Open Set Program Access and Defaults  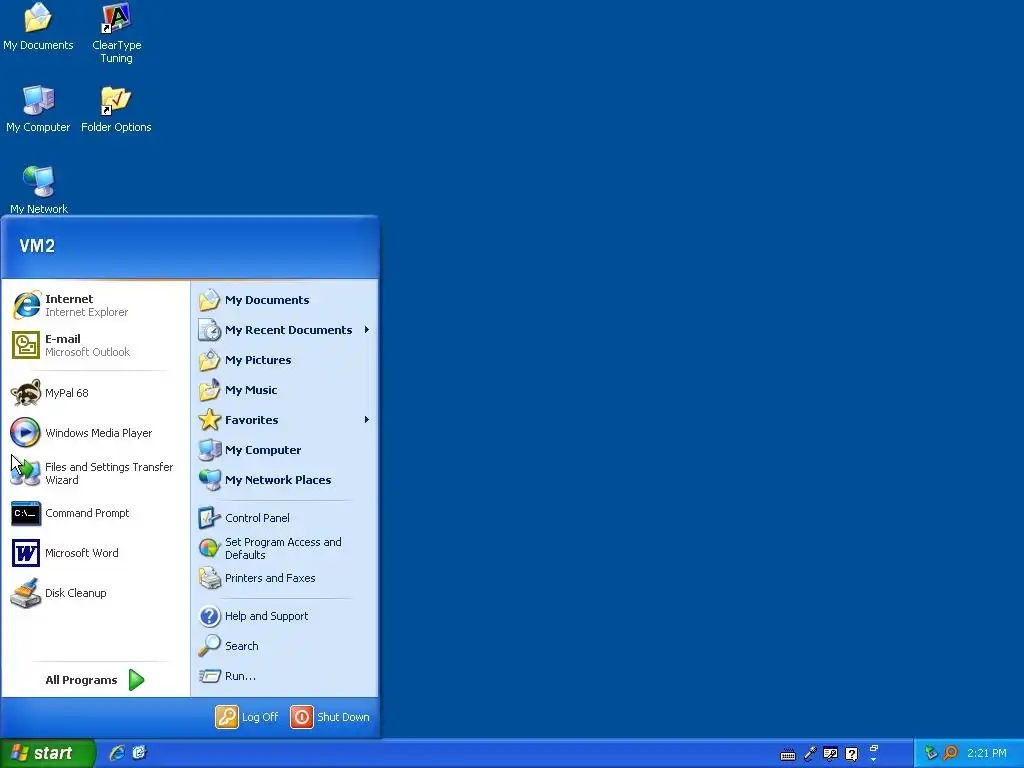285,548
